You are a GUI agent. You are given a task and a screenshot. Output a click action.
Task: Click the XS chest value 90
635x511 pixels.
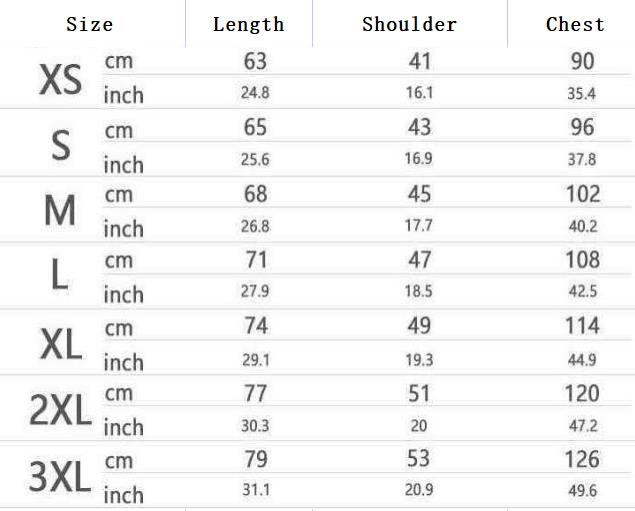[x=582, y=61]
